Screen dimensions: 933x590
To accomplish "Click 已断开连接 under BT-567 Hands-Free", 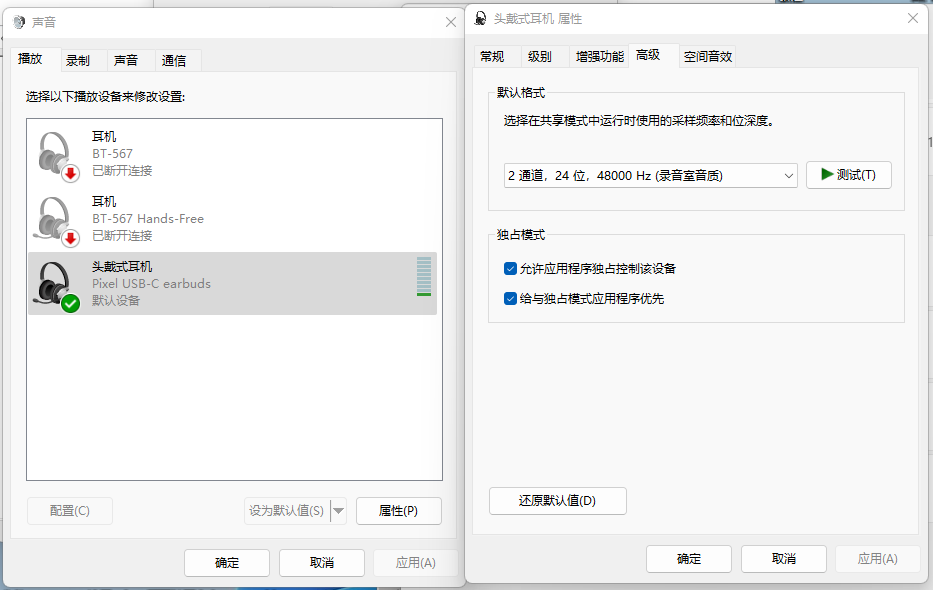I will pos(122,236).
